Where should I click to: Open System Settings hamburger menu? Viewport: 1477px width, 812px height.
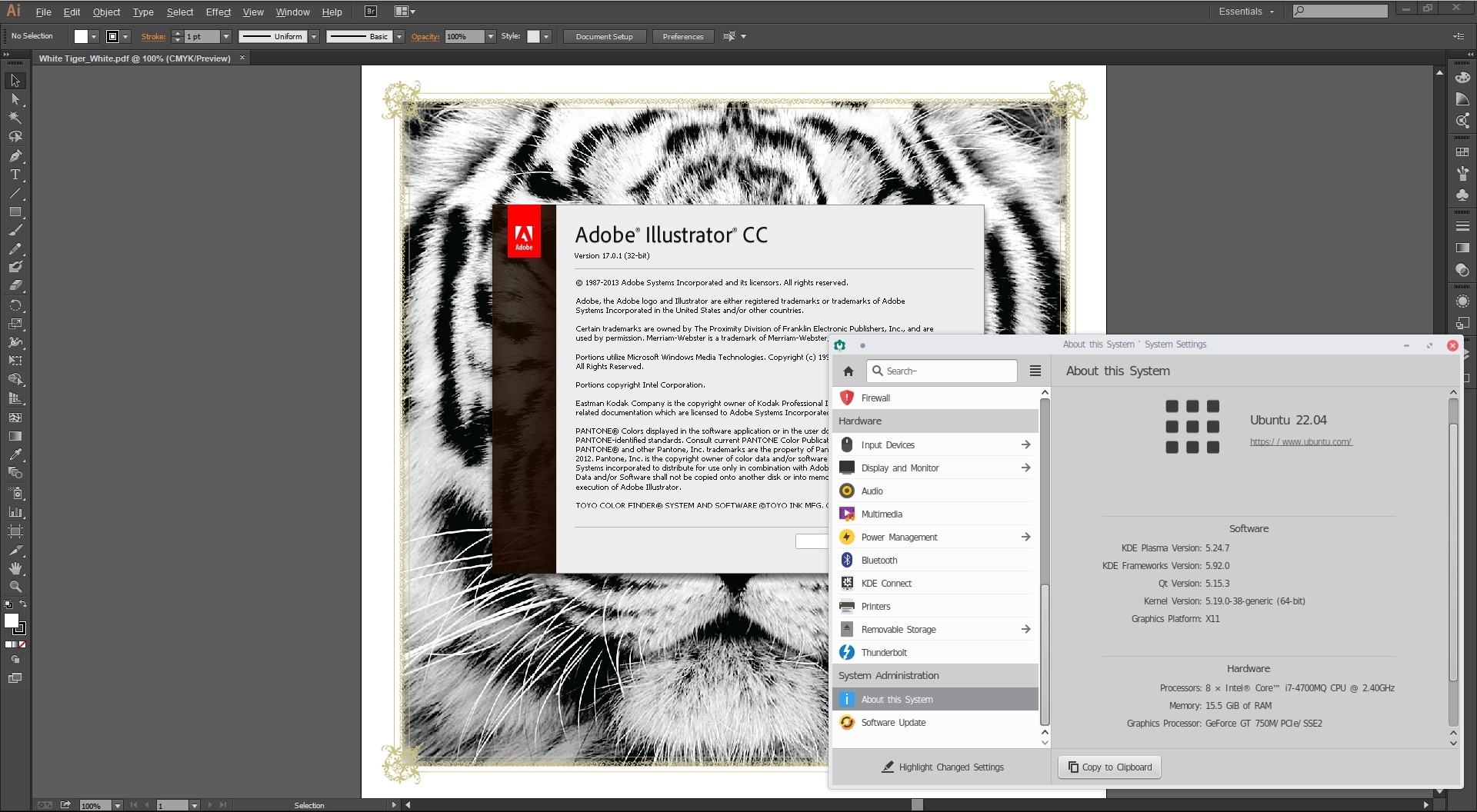(1035, 371)
